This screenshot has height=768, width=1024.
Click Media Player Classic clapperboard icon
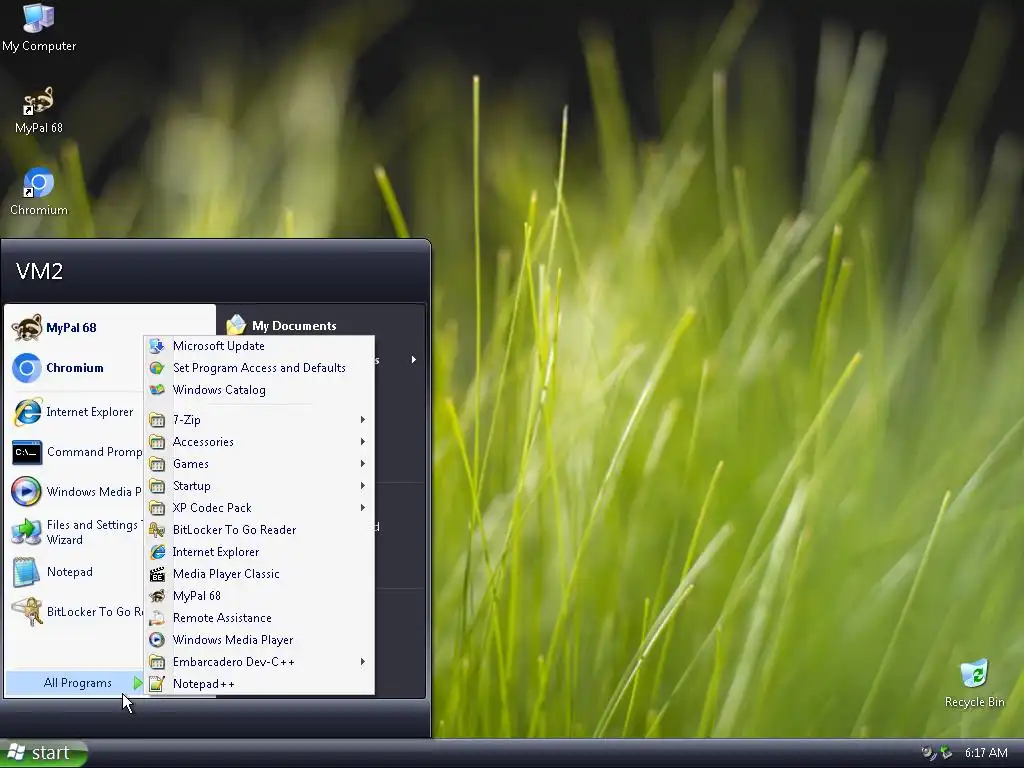click(157, 574)
